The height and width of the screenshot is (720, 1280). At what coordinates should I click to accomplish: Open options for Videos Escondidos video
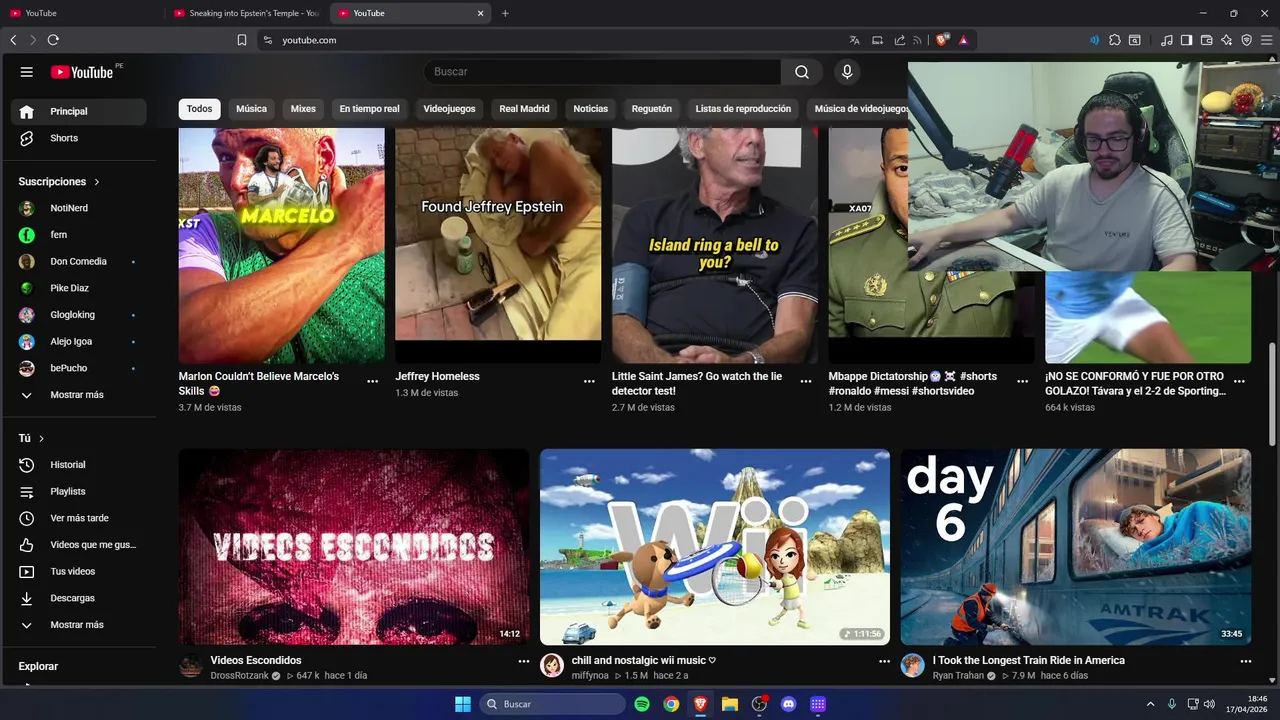[523, 661]
